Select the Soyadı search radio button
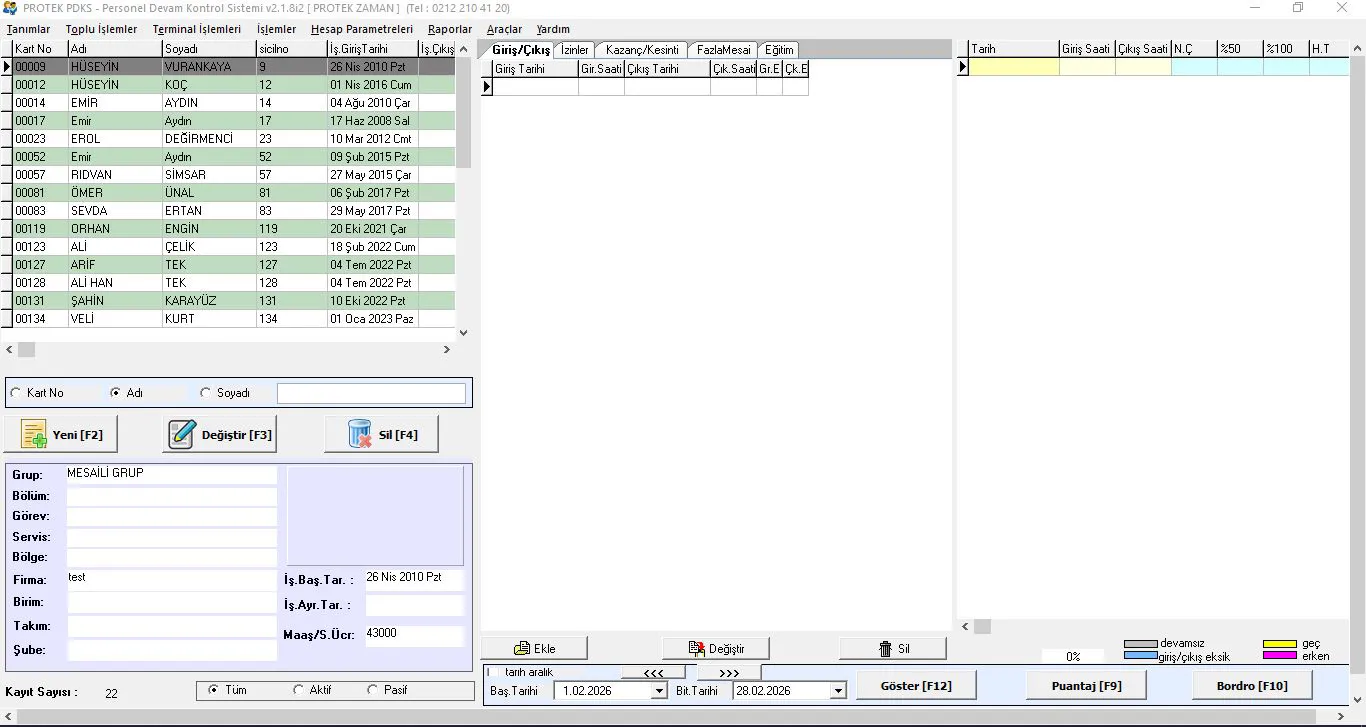The height and width of the screenshot is (727, 1366). tap(206, 393)
